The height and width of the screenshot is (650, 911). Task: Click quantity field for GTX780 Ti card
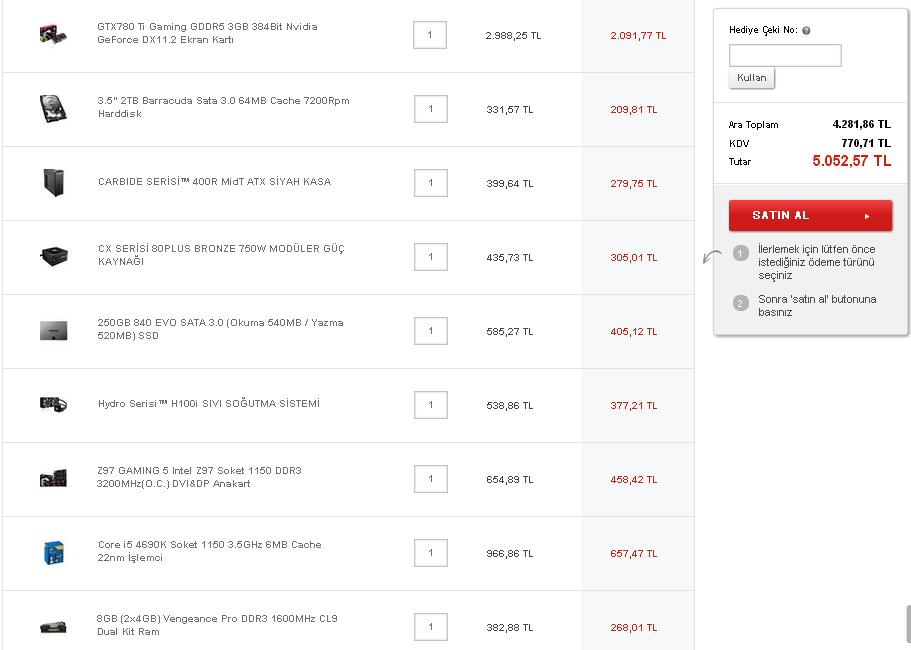point(430,35)
